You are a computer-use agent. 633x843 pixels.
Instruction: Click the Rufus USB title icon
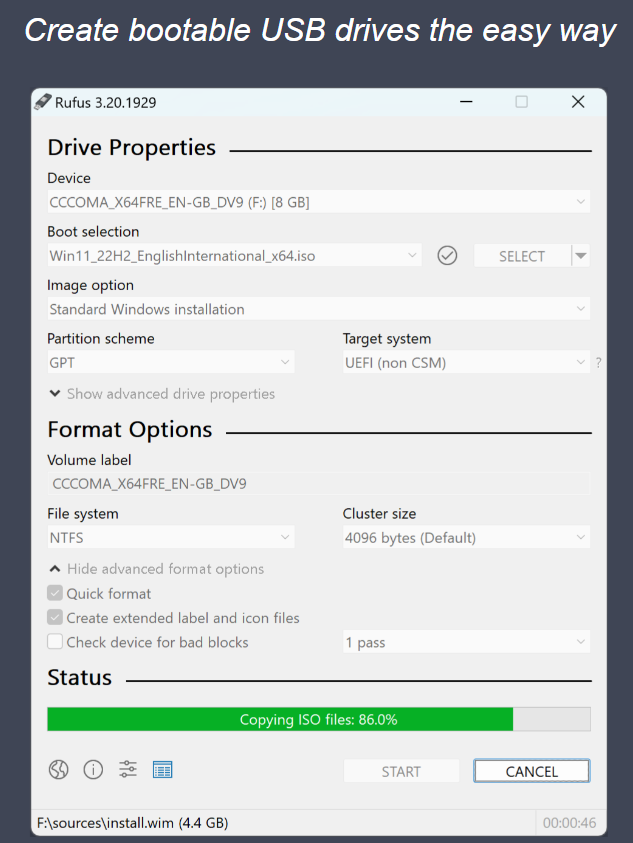click(43, 102)
